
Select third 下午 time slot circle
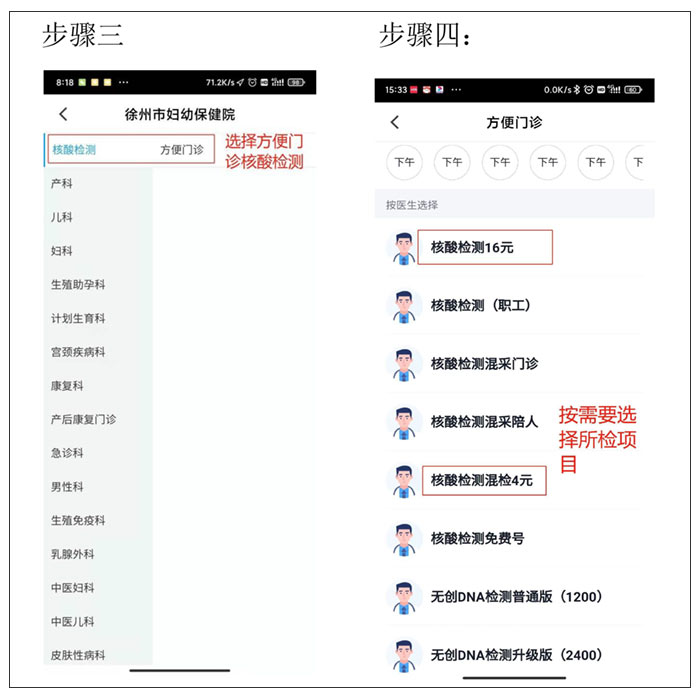pos(500,162)
